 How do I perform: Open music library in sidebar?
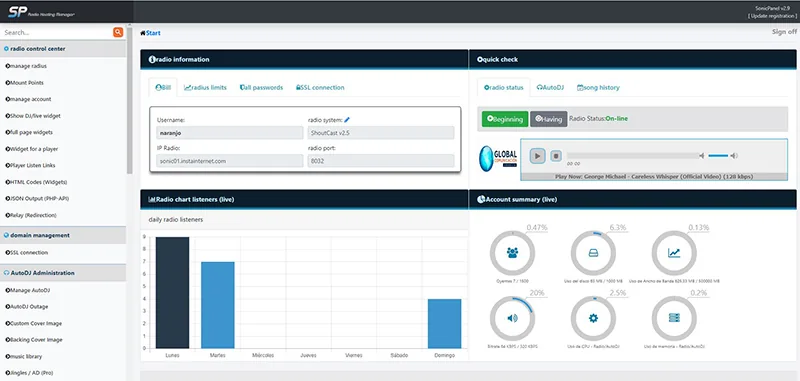(x=24, y=357)
